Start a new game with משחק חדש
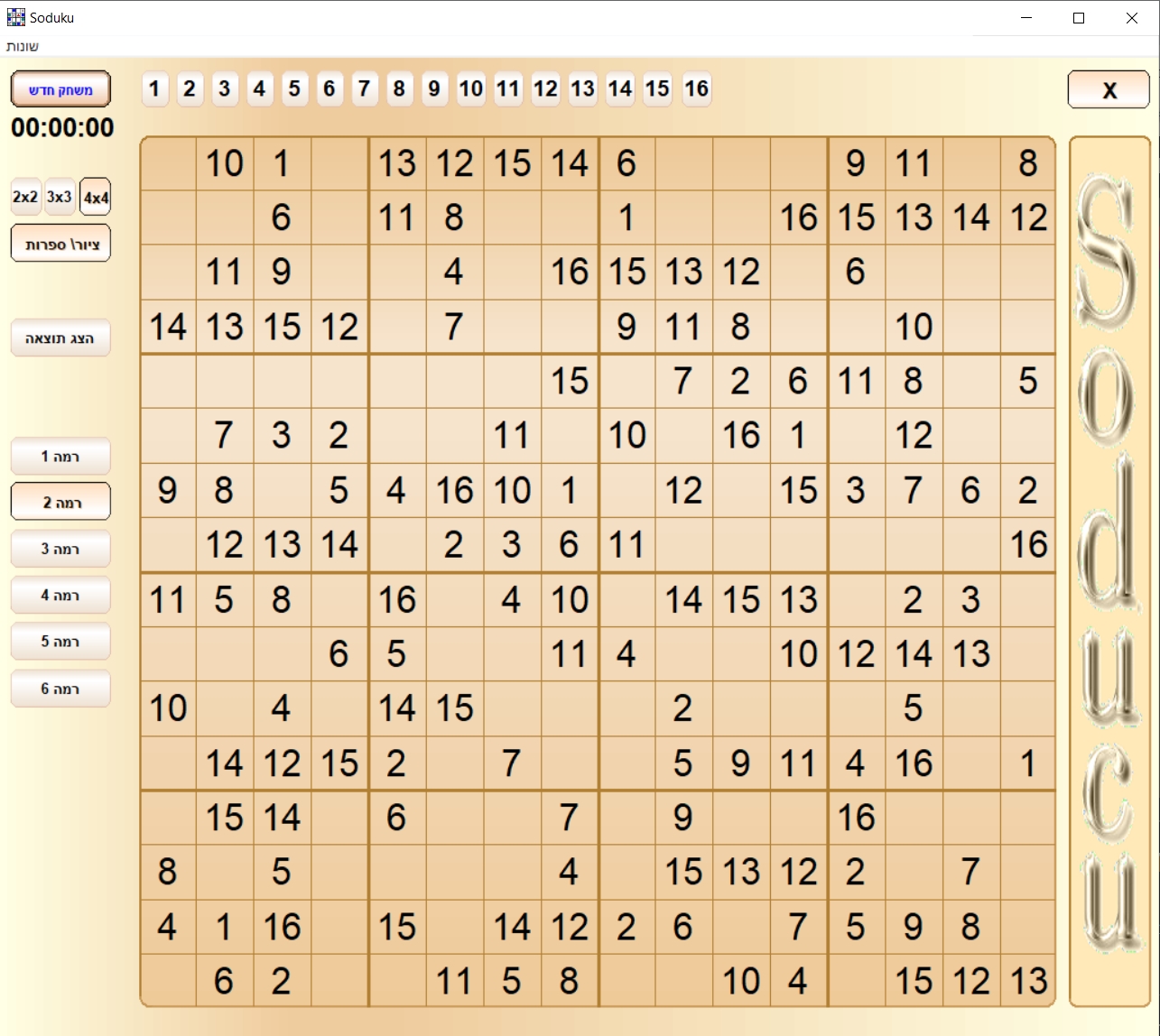 60,89
